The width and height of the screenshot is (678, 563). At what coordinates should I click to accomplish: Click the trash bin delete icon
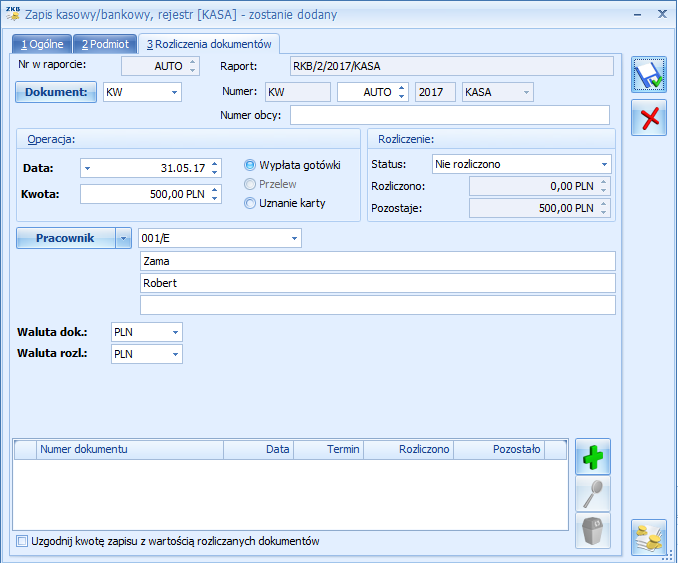pos(592,531)
